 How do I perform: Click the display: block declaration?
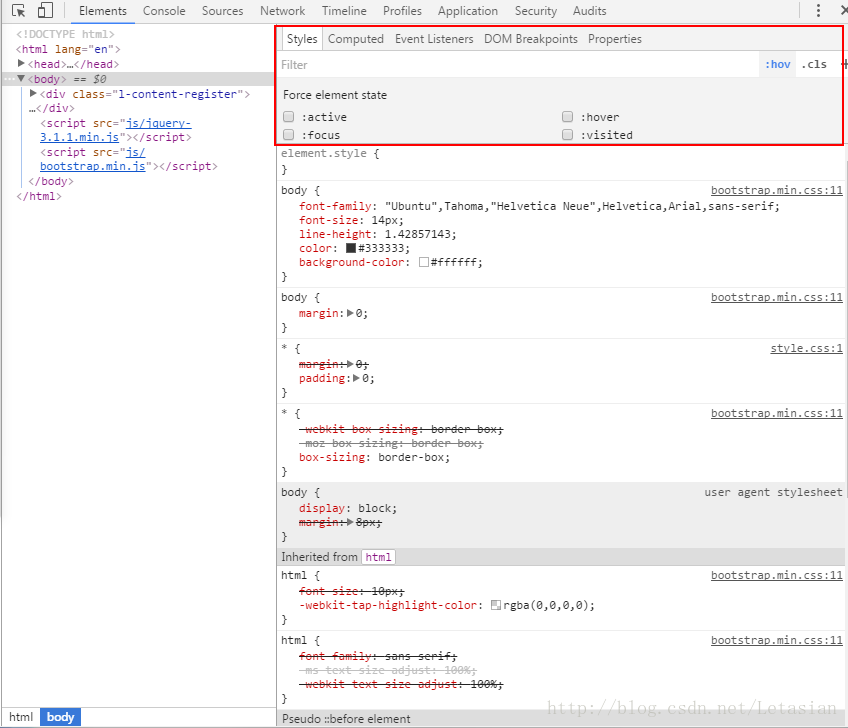(348, 508)
